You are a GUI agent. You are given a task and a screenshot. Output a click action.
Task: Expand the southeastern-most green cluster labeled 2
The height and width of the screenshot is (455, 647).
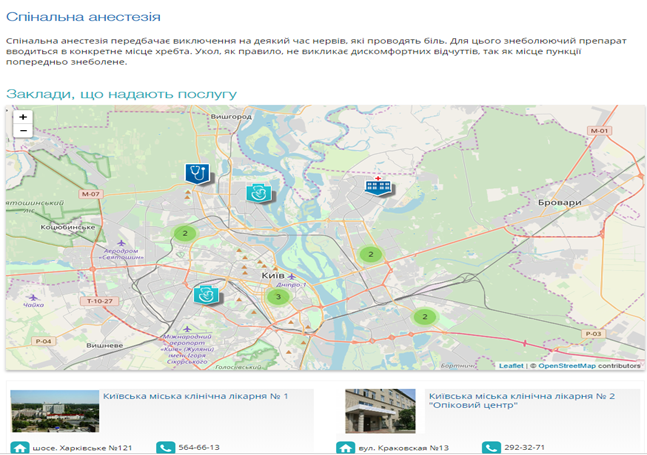(x=424, y=317)
